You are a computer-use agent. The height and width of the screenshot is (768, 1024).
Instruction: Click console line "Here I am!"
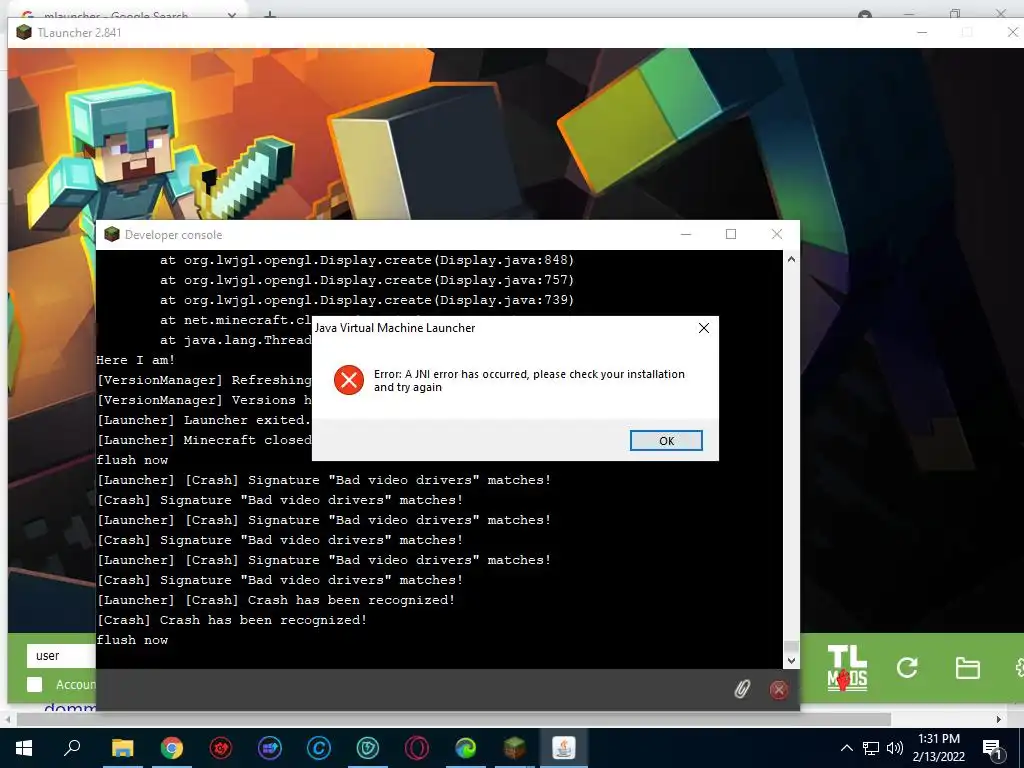[x=136, y=360]
